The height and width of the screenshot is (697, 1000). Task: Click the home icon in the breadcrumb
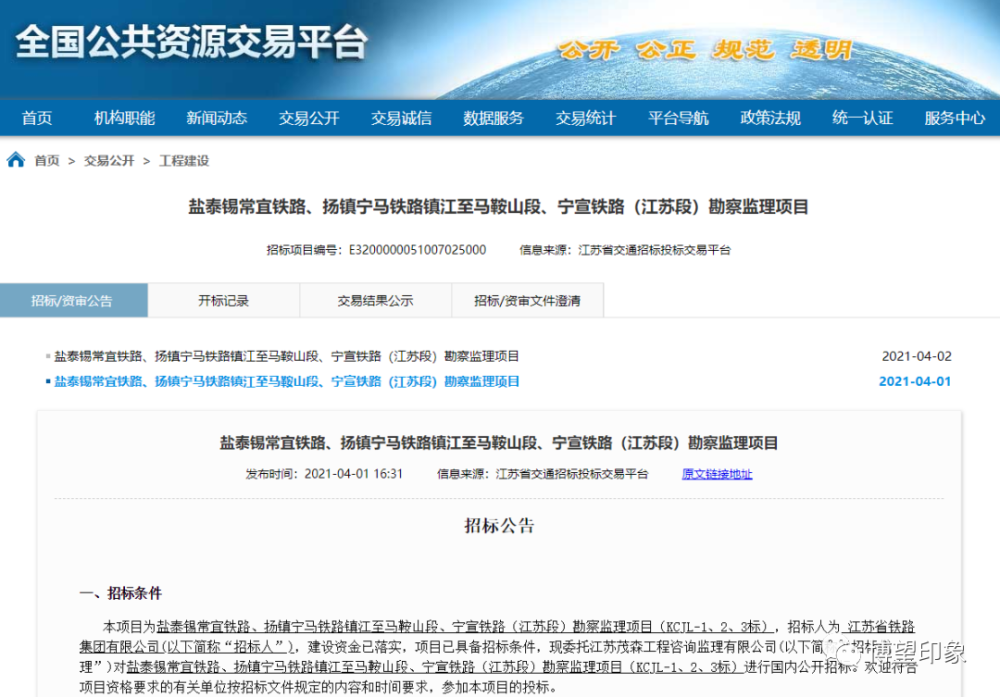click(16, 160)
